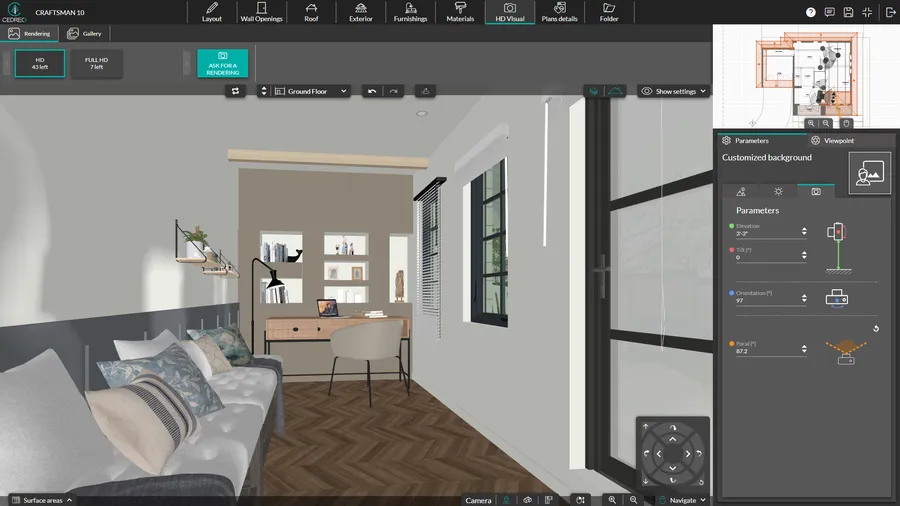Open the chat messages icon
This screenshot has height=506, width=900.
click(829, 12)
